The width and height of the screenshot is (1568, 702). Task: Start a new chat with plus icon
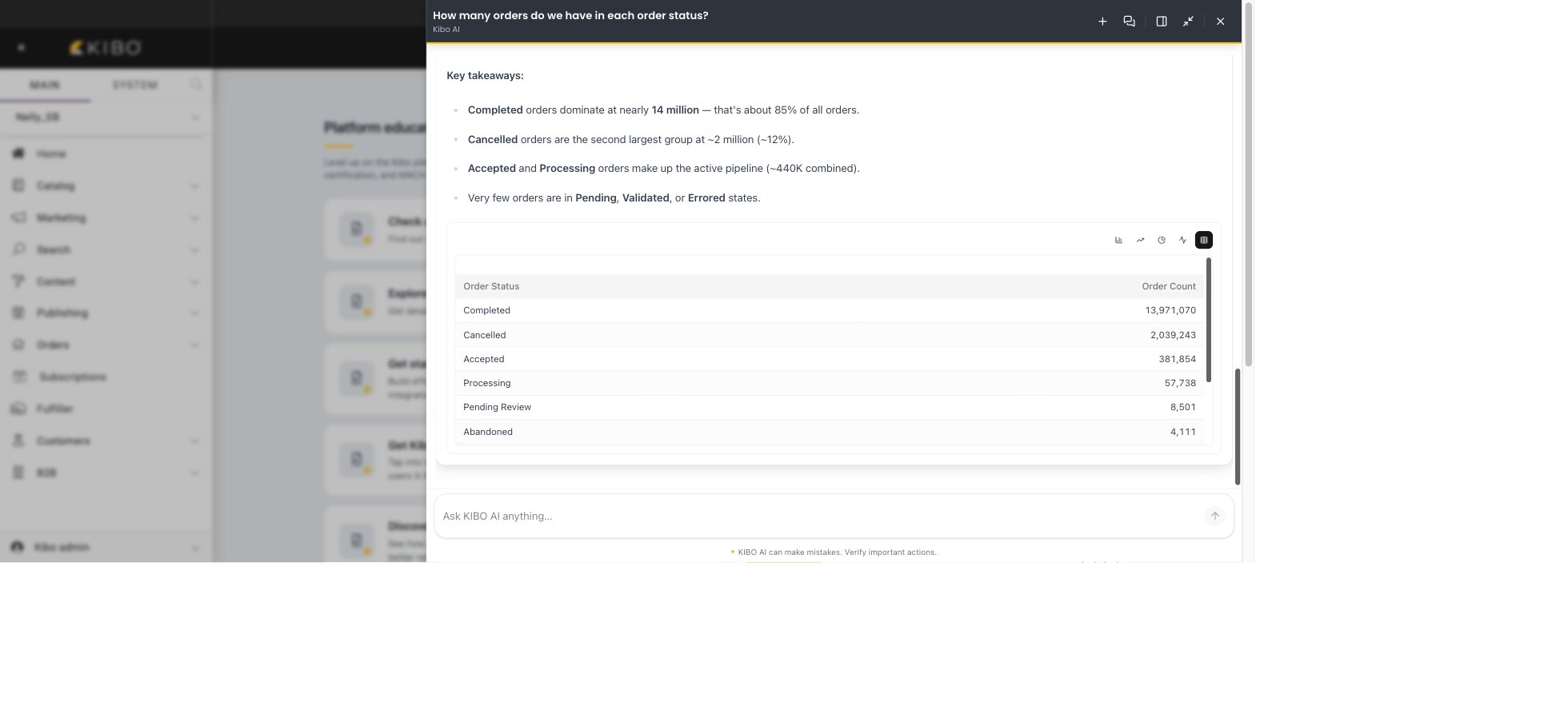click(x=1102, y=22)
